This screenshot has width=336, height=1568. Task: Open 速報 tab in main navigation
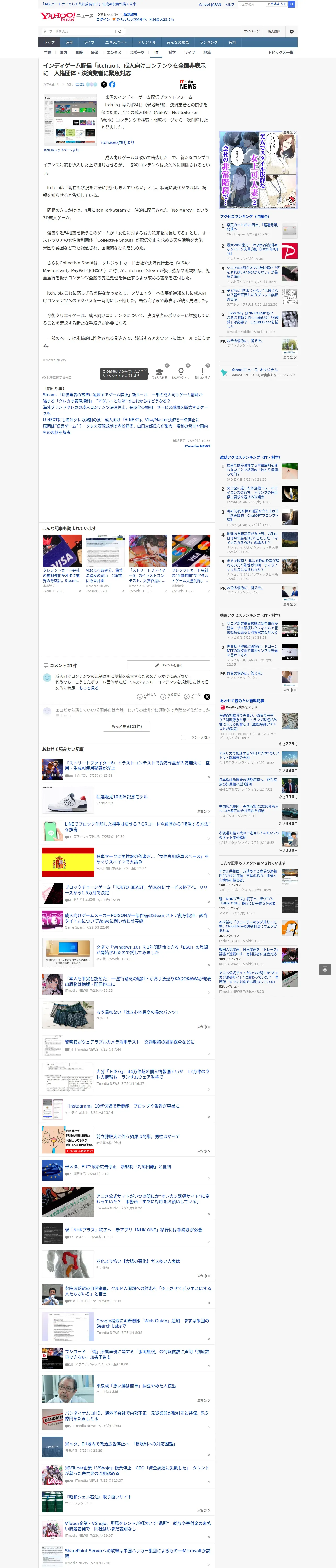coord(69,43)
